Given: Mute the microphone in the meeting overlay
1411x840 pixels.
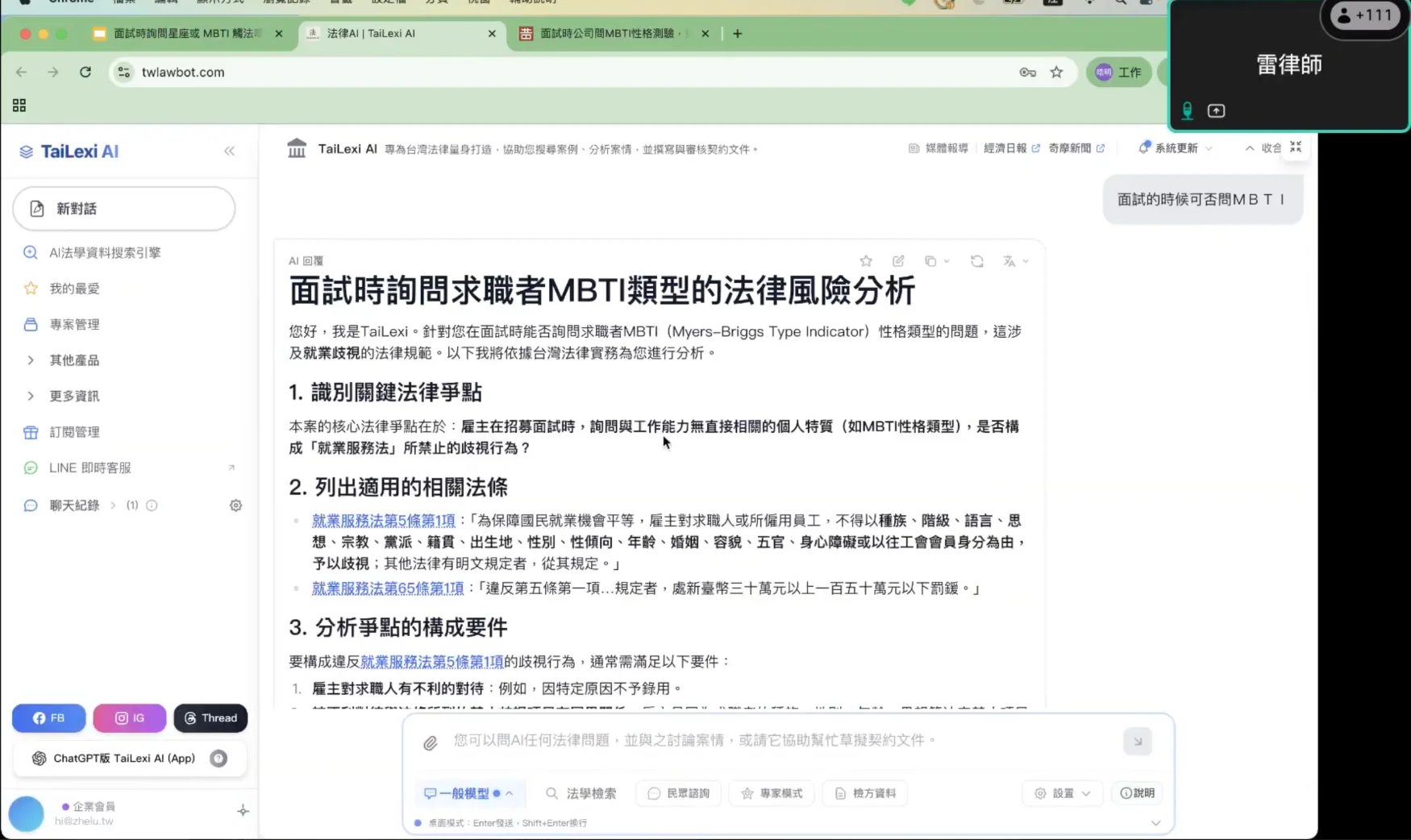Looking at the screenshot, I should [x=1186, y=110].
